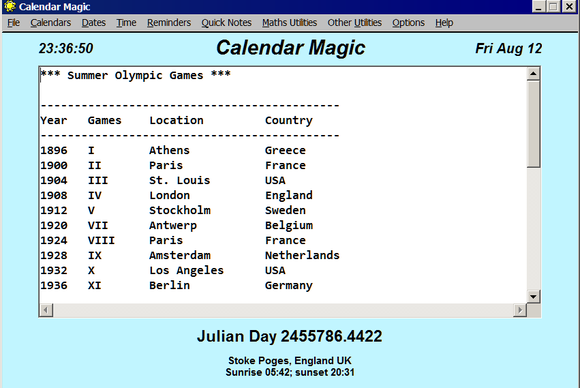Click the clock time 23:36:50
580x388 pixels.
coord(66,48)
